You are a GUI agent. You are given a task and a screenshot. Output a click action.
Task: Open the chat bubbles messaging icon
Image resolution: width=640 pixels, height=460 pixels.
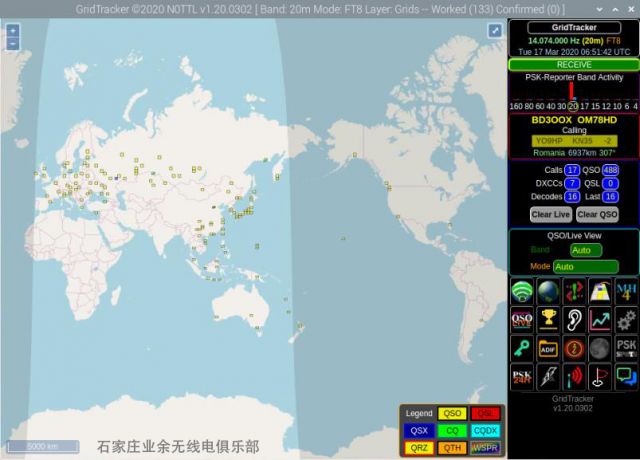pyautogui.click(x=626, y=377)
